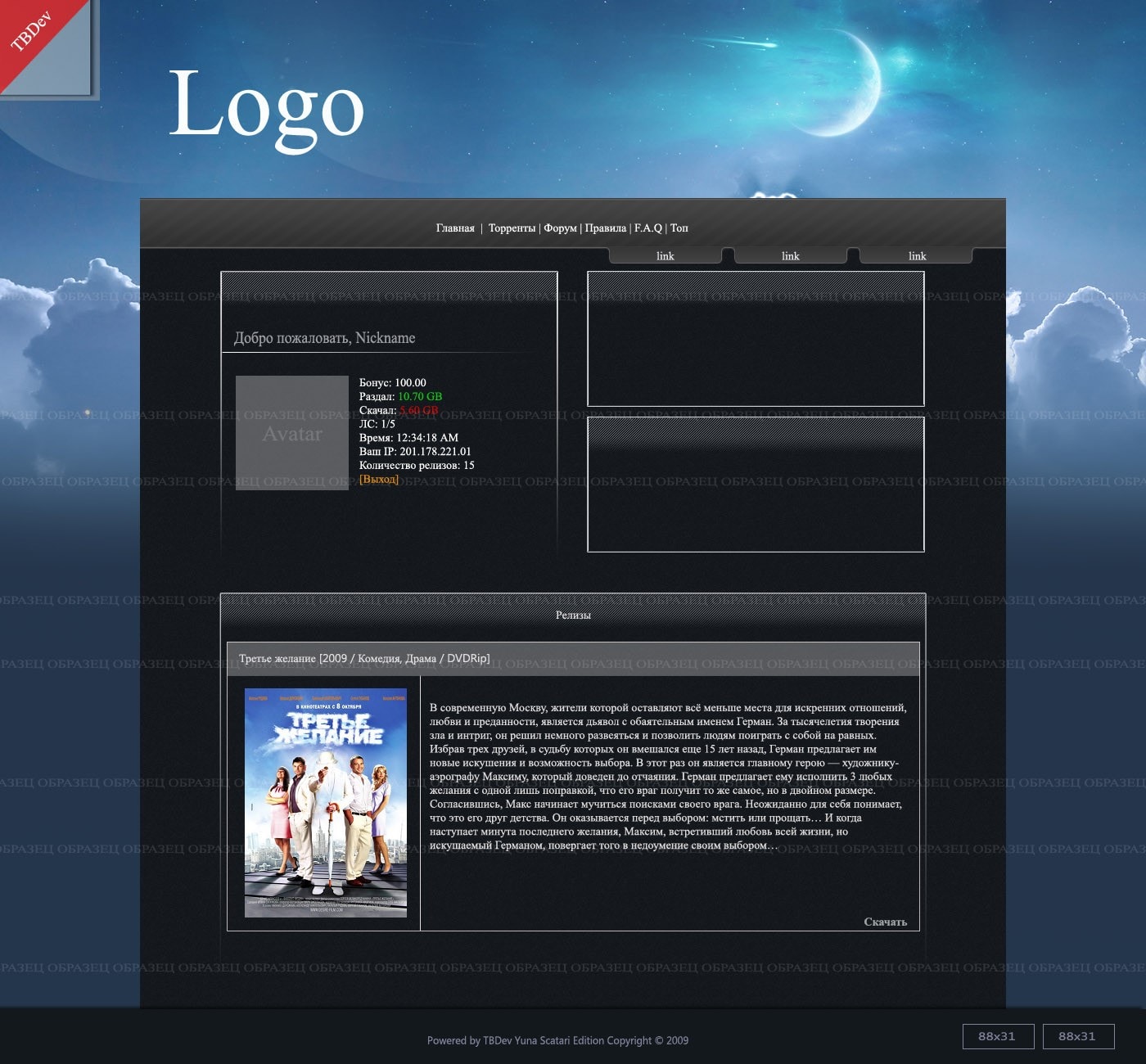Click the 'Время: 12:34:18 AM' line

[x=408, y=438]
